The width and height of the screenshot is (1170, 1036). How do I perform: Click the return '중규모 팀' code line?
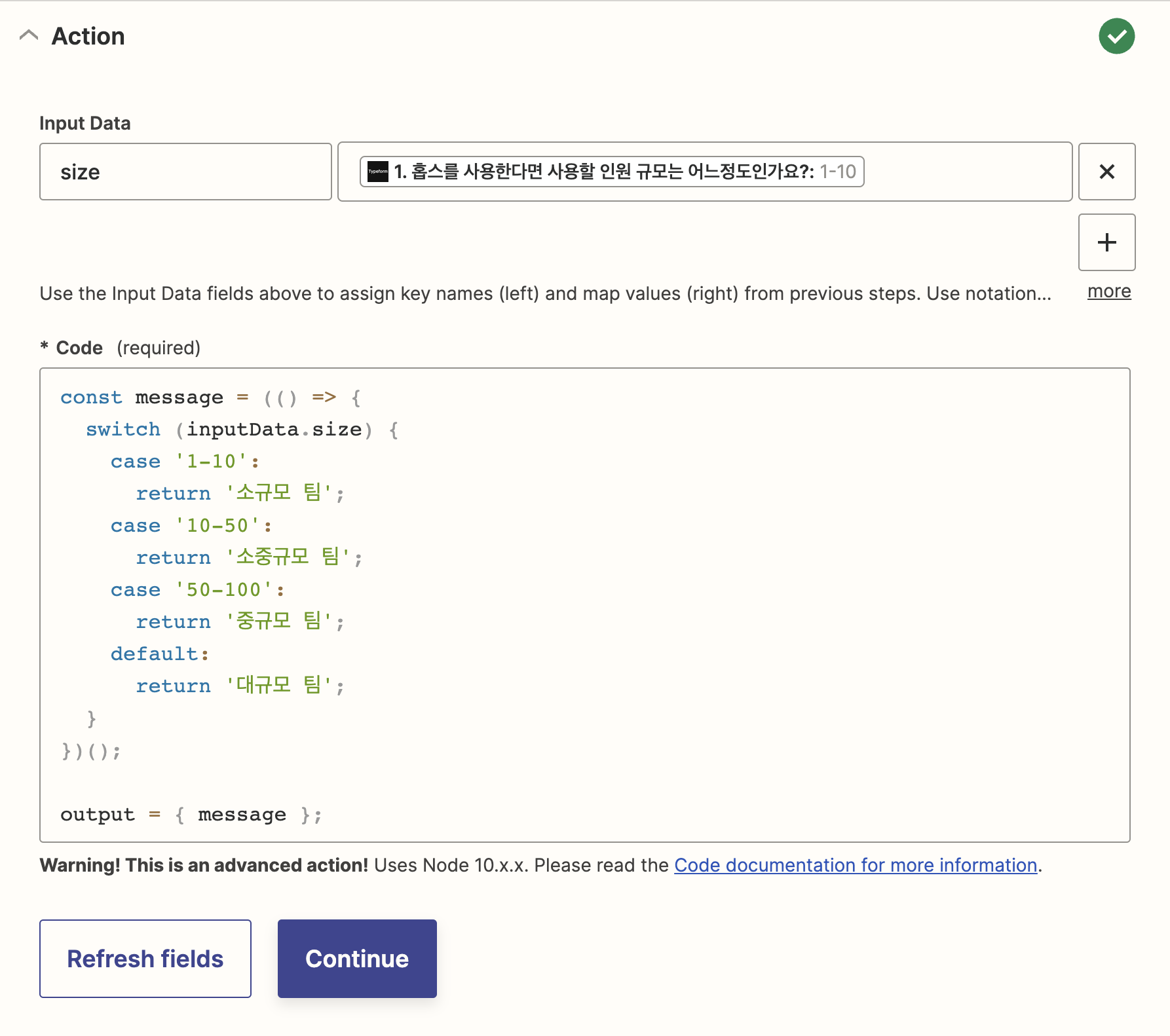(x=240, y=622)
